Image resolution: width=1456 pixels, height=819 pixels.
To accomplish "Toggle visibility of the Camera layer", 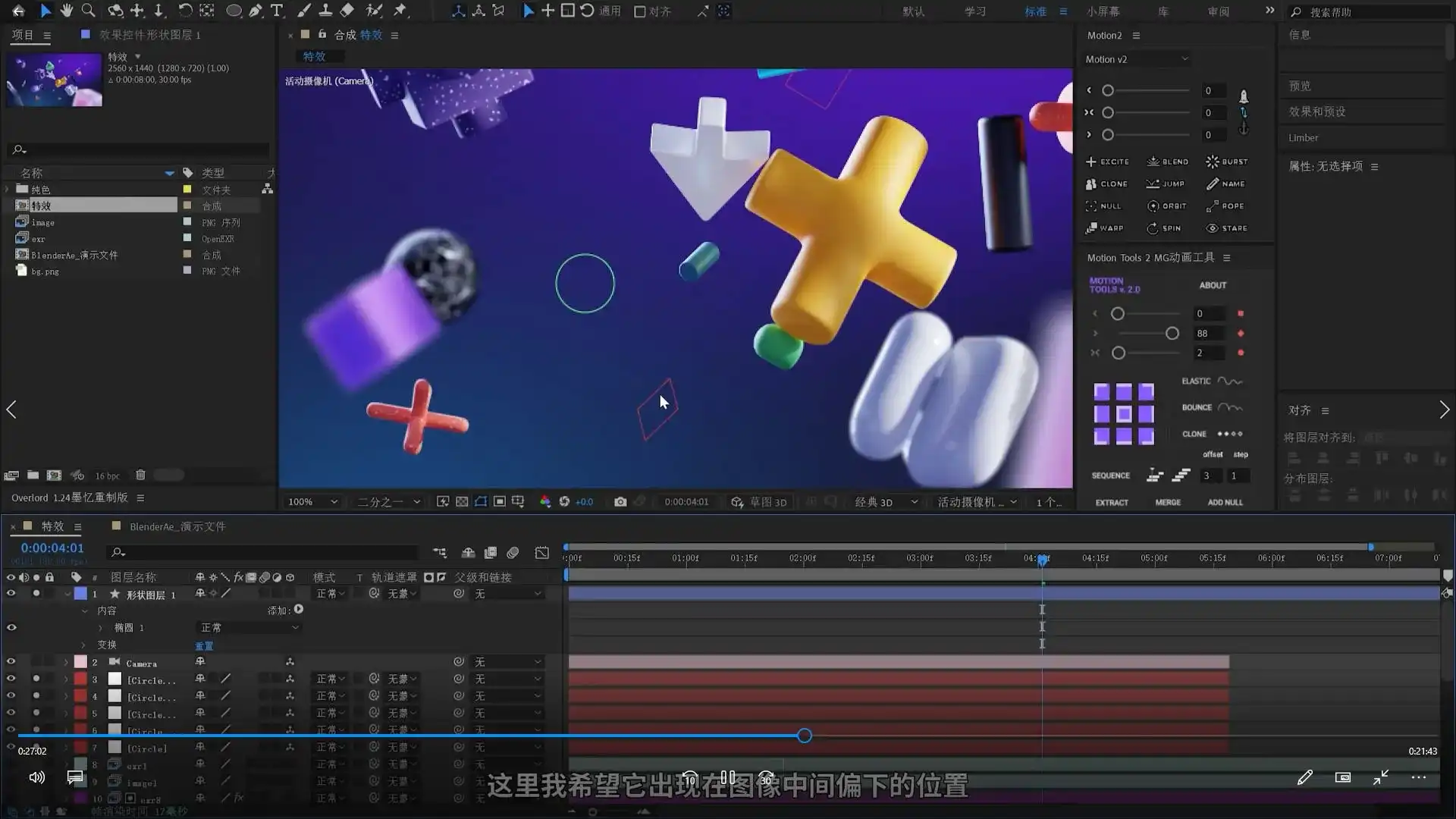I will point(11,662).
